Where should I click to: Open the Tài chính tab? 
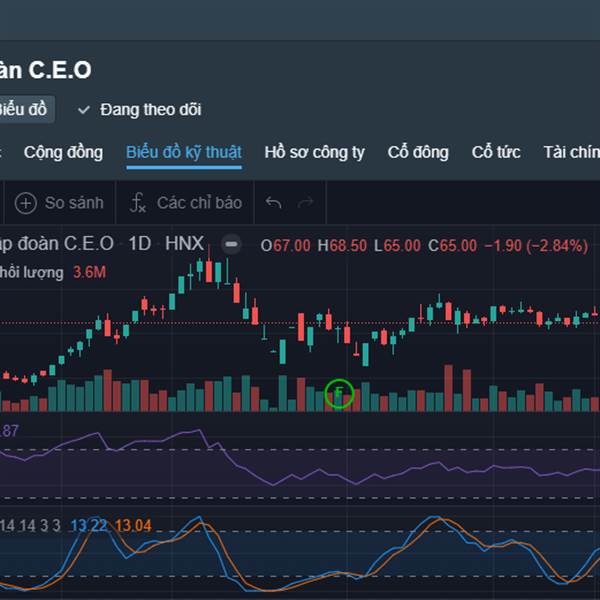[x=572, y=152]
